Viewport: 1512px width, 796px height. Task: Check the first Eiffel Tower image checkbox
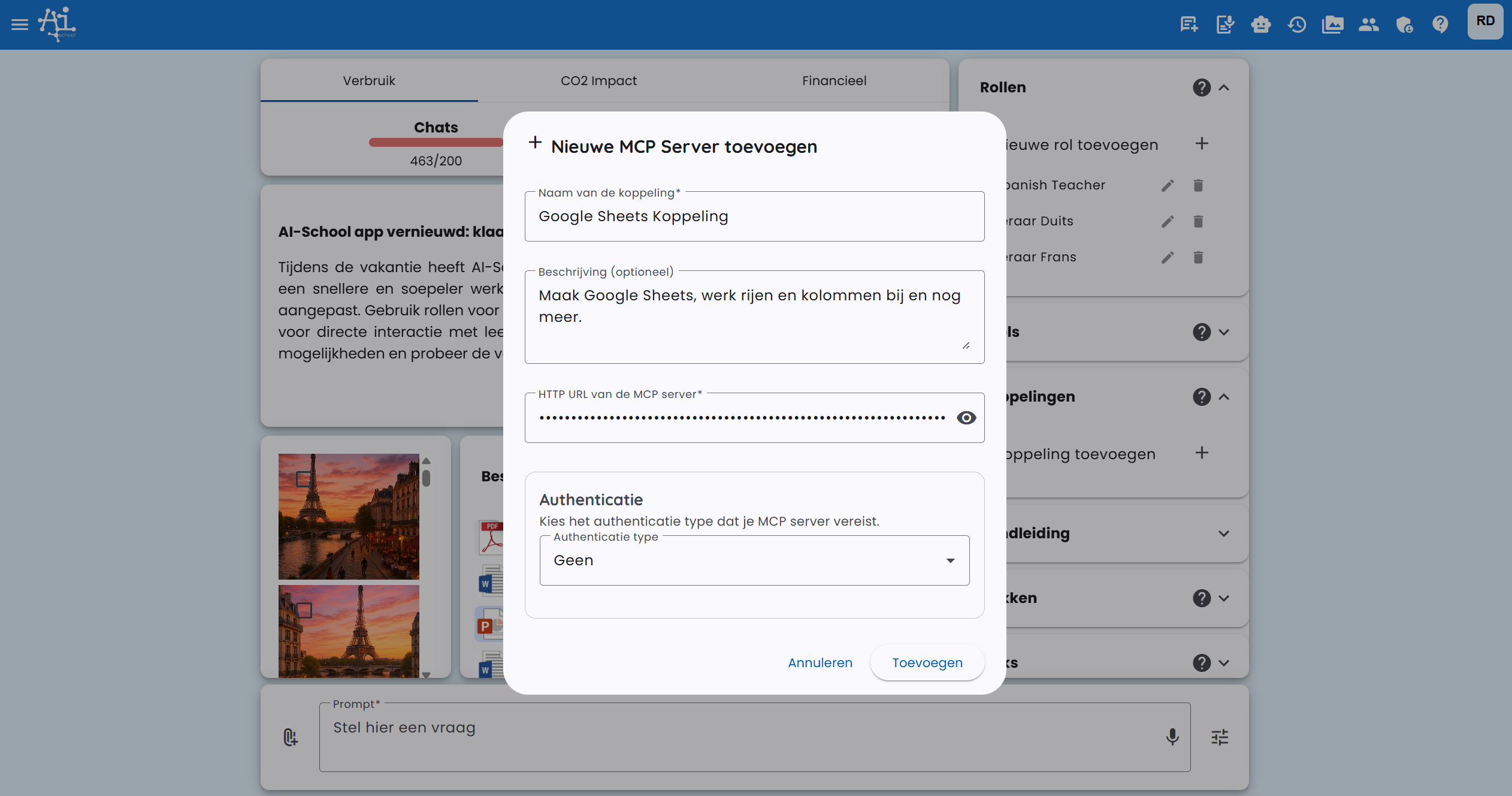click(304, 479)
